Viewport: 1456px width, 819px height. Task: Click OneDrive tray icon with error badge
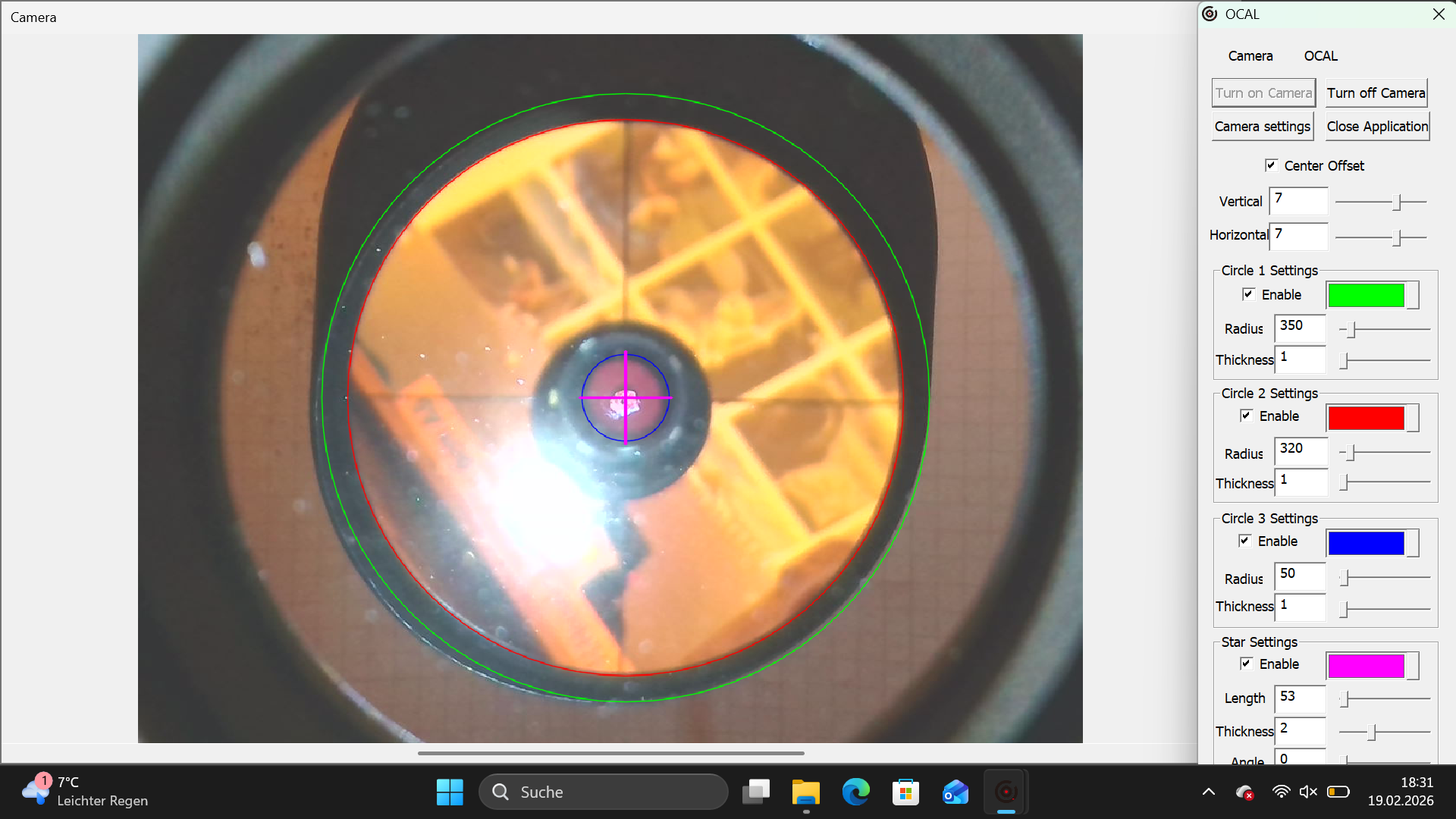[1244, 792]
